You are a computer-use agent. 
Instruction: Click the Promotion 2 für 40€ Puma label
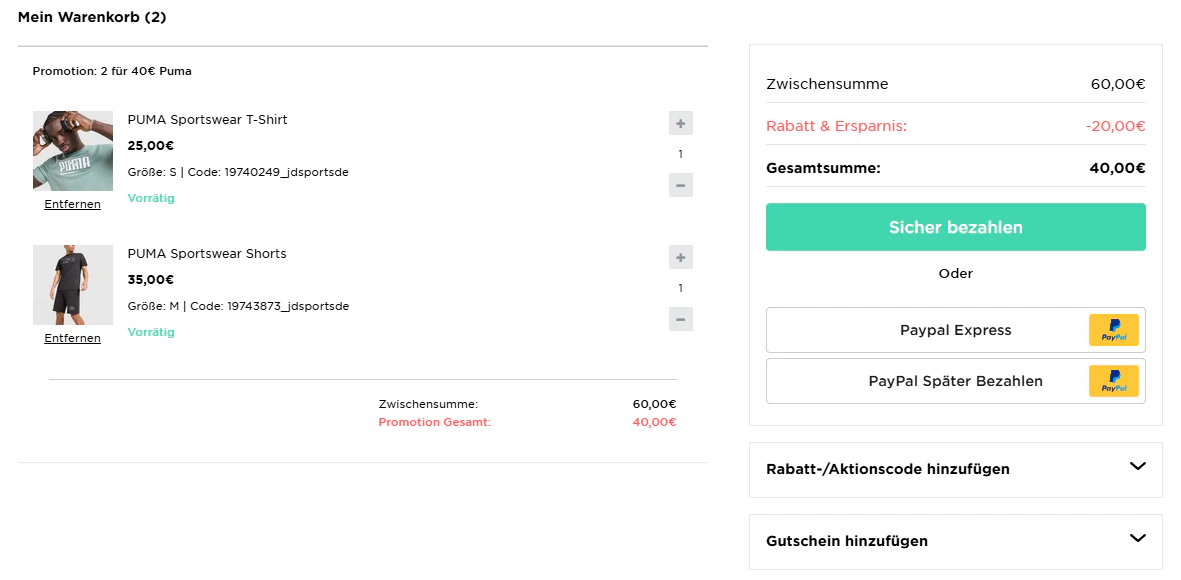[112, 72]
